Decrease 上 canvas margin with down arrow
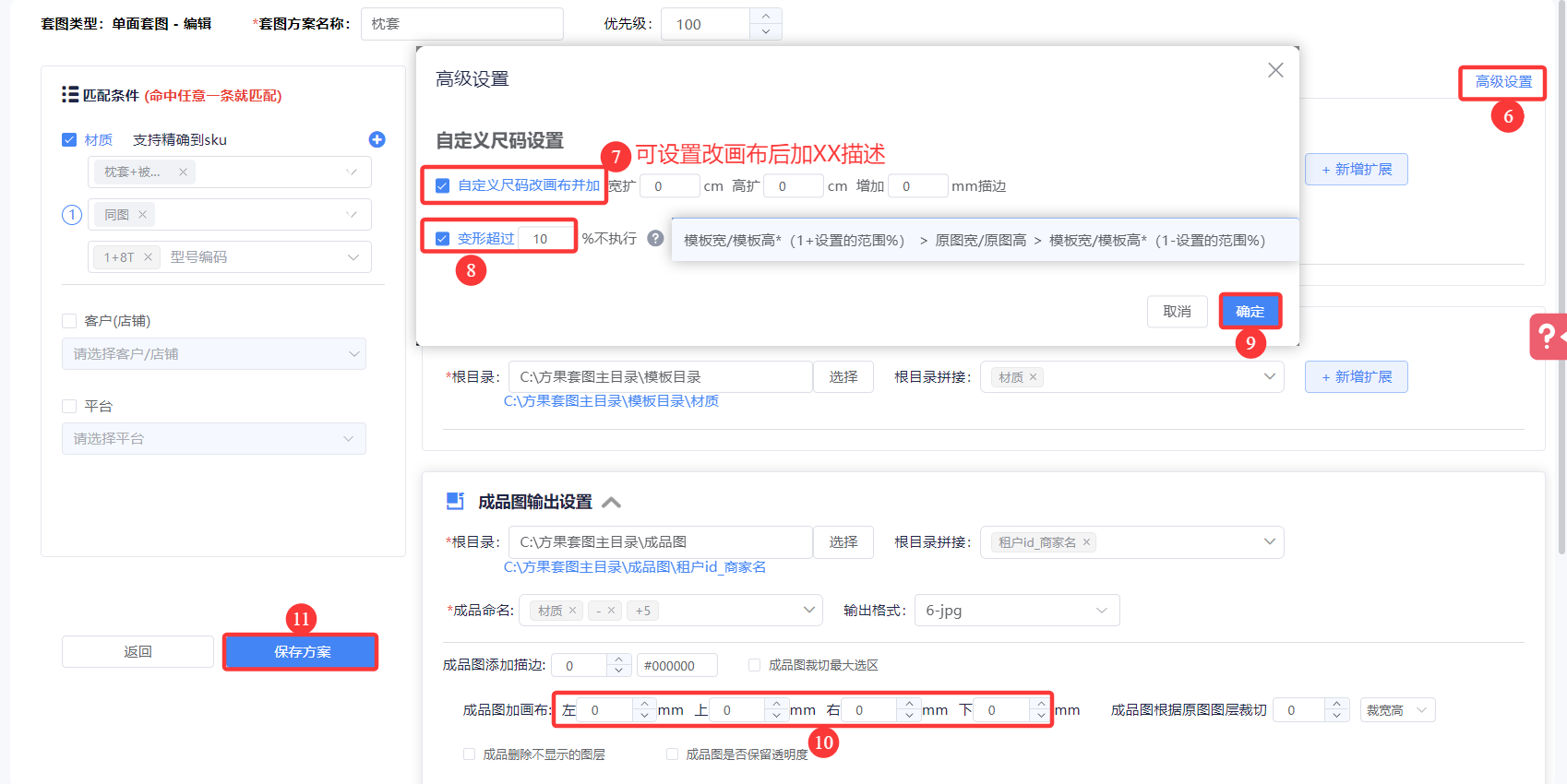 click(x=776, y=716)
